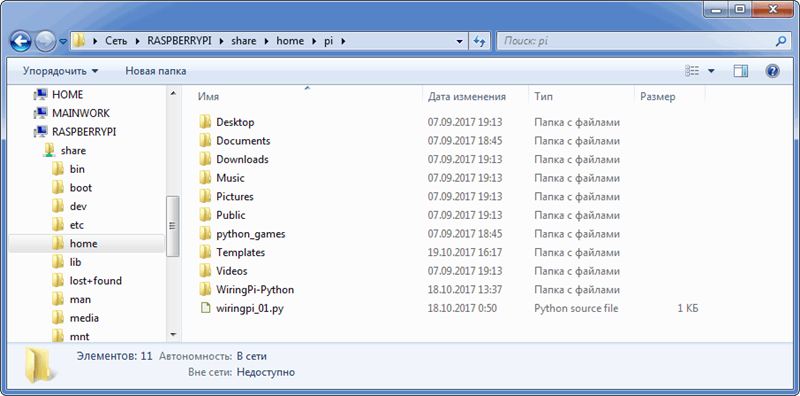Refresh the folder with the refresh button
Image resolution: width=800 pixels, height=396 pixels.
click(x=479, y=41)
